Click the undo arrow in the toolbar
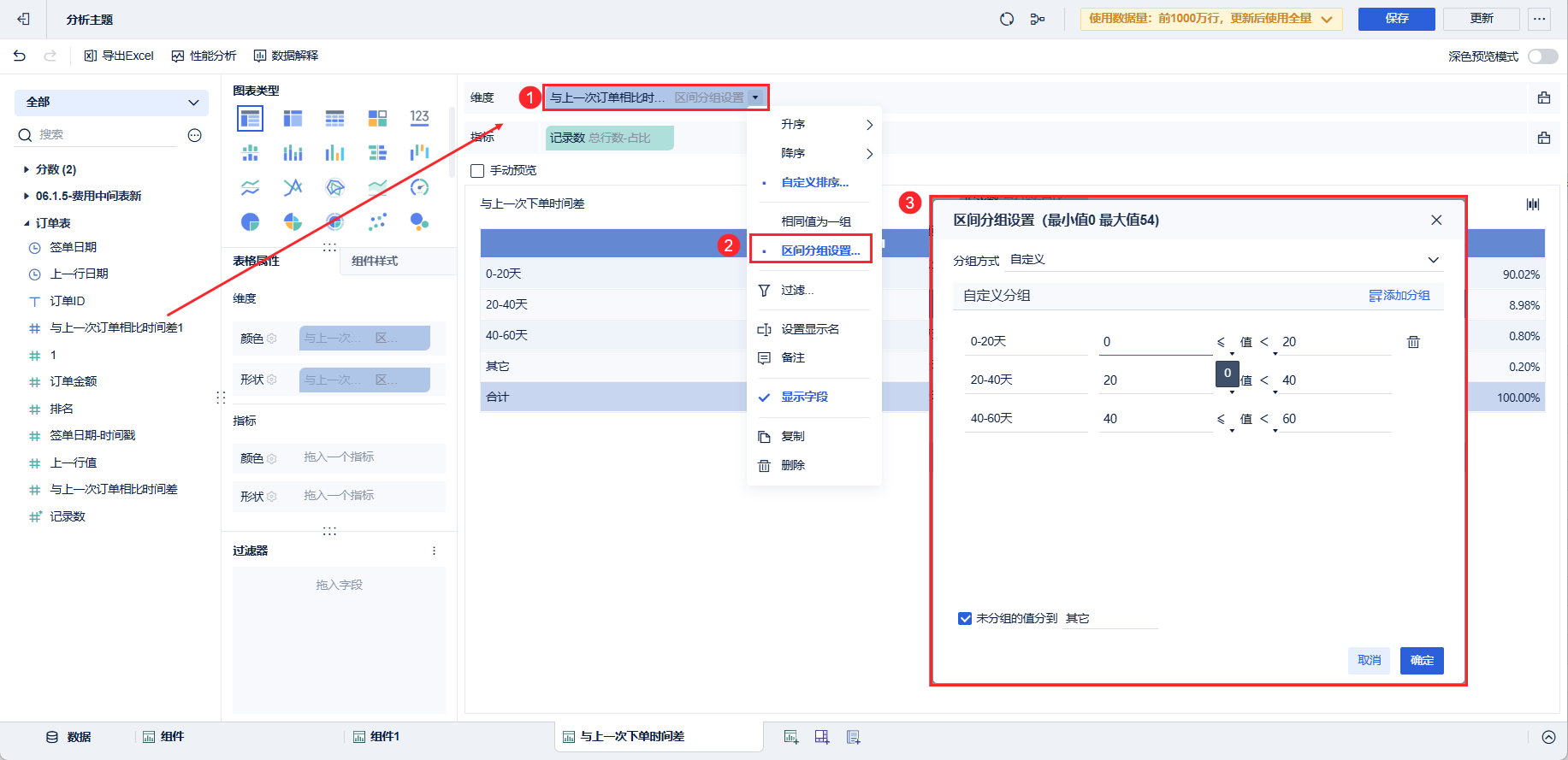The image size is (1568, 760). 20,56
